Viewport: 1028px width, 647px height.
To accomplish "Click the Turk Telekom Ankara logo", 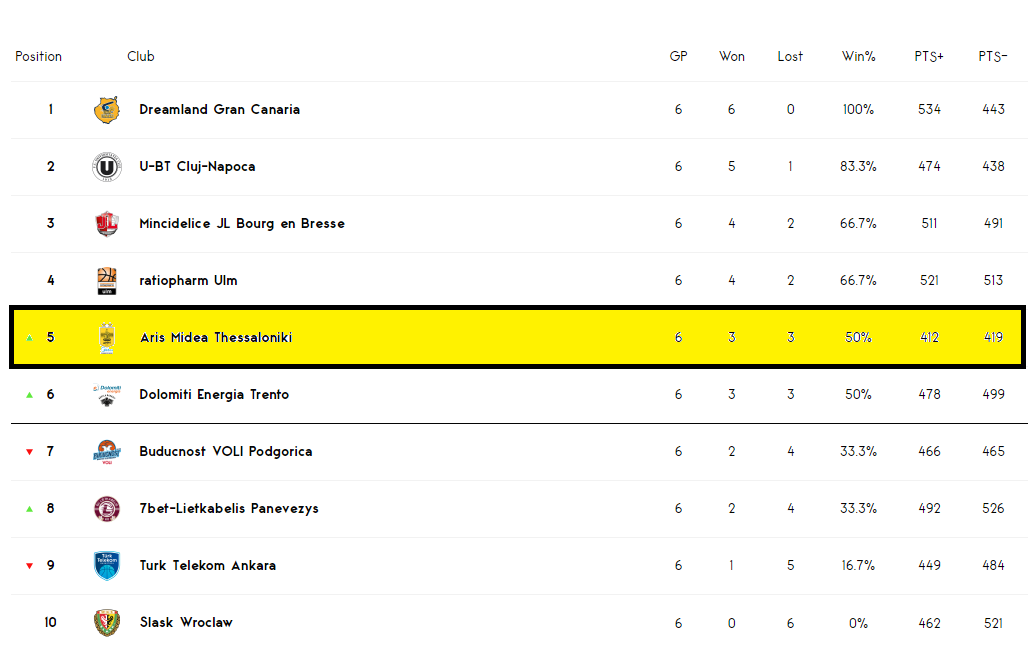I will click(107, 566).
